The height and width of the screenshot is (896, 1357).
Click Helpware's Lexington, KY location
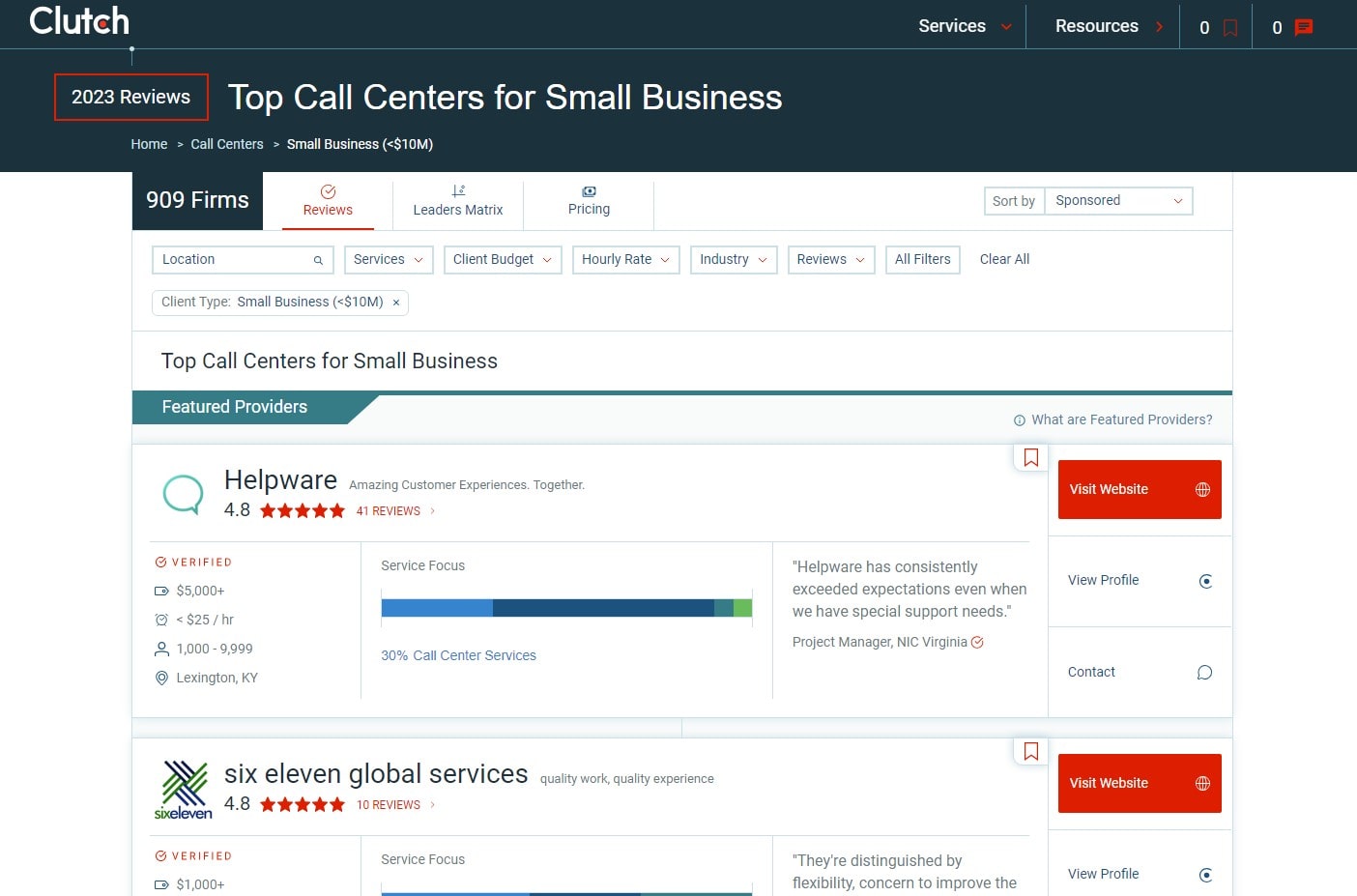pyautogui.click(x=217, y=678)
